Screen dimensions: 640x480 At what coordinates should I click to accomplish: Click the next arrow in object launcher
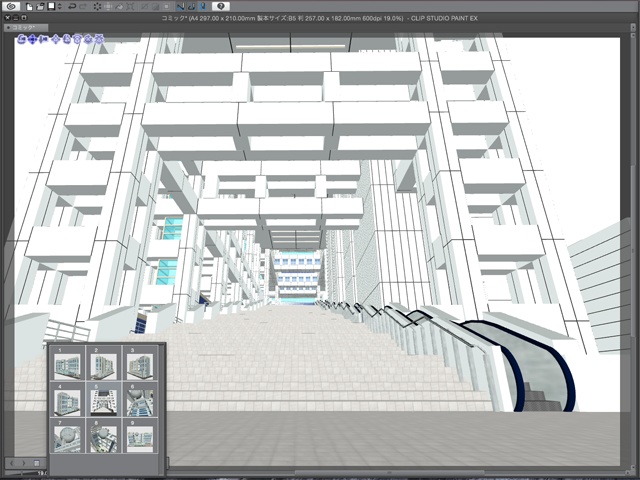24,463
